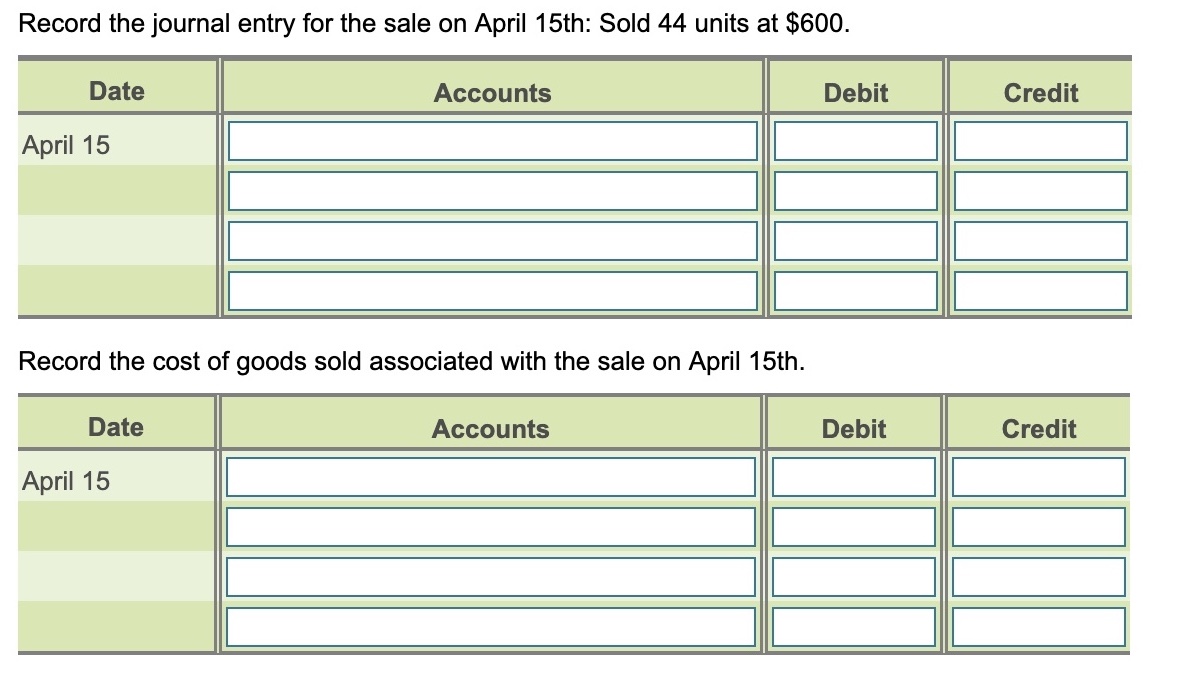Click first Debit field in sale entry
This screenshot has width=1189, height=677.
click(855, 141)
